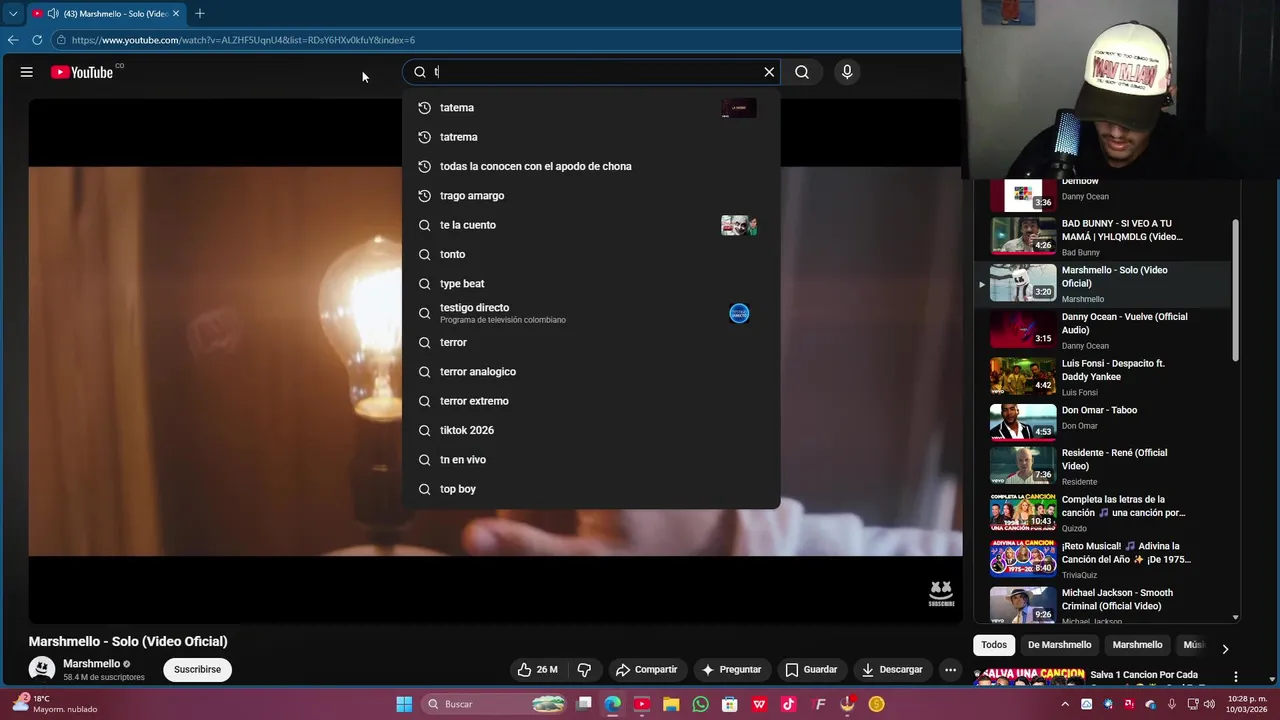Play "Don Omar - Taboo" from playlist

click(1104, 422)
